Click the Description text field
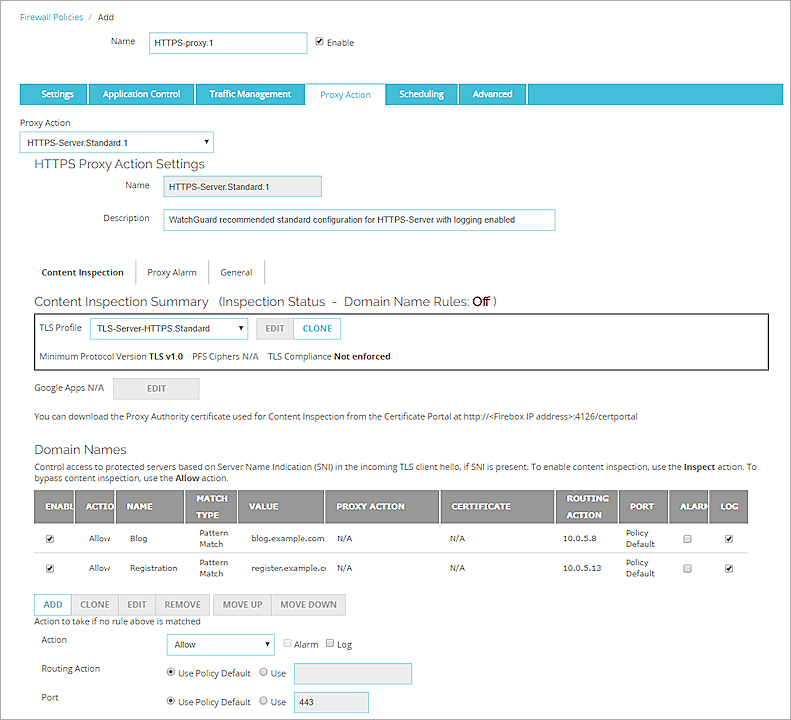 (x=359, y=219)
